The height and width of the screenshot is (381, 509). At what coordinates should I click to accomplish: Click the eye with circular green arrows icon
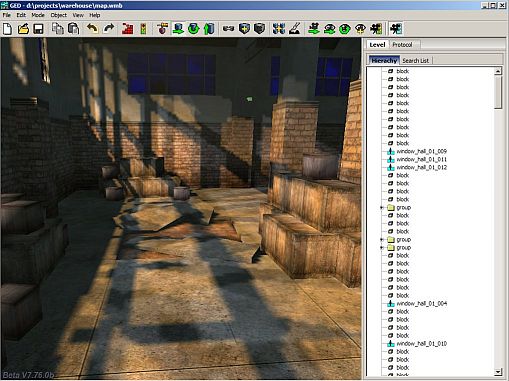coord(345,29)
